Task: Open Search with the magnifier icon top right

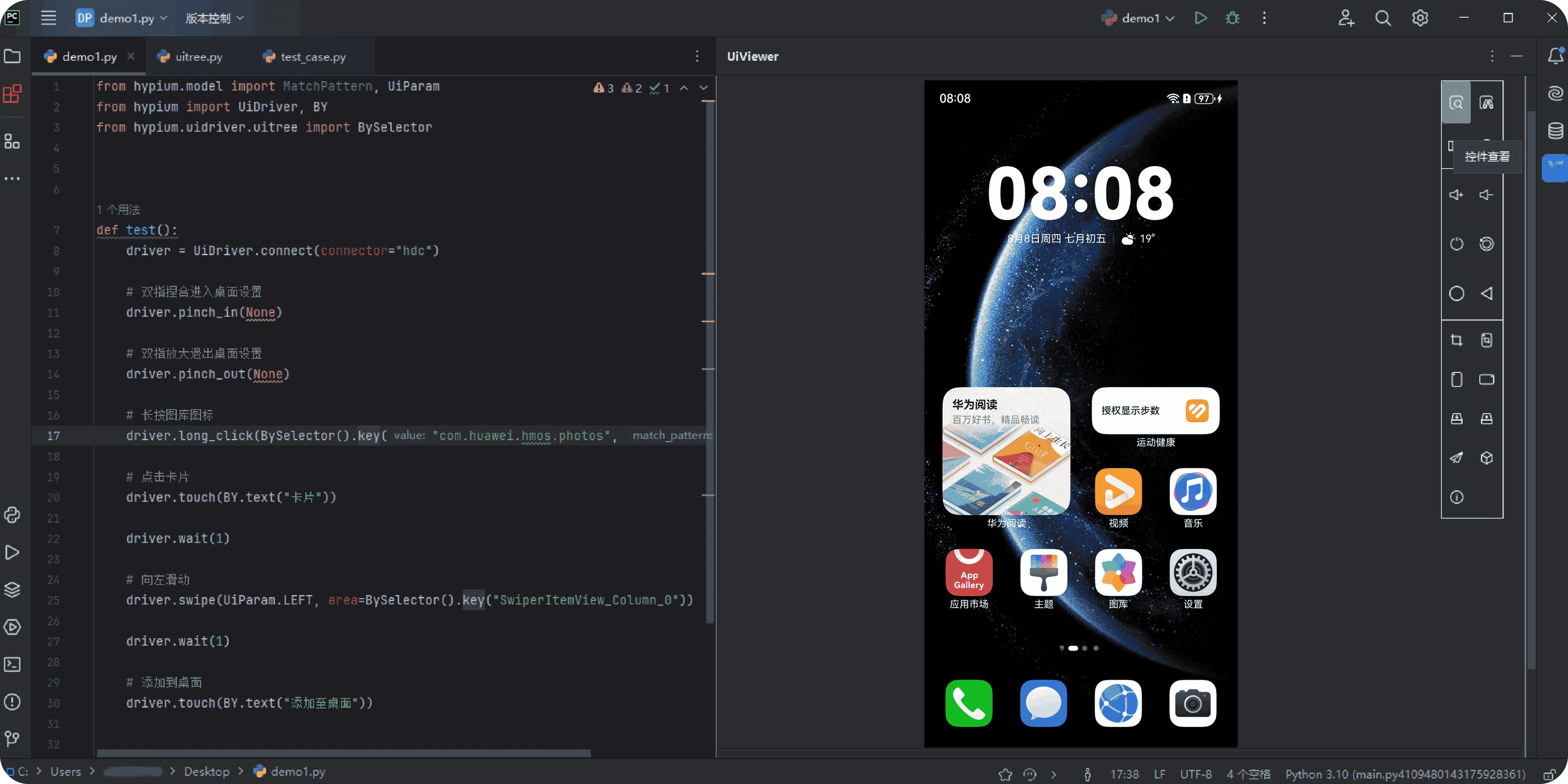Action: coord(1383,18)
